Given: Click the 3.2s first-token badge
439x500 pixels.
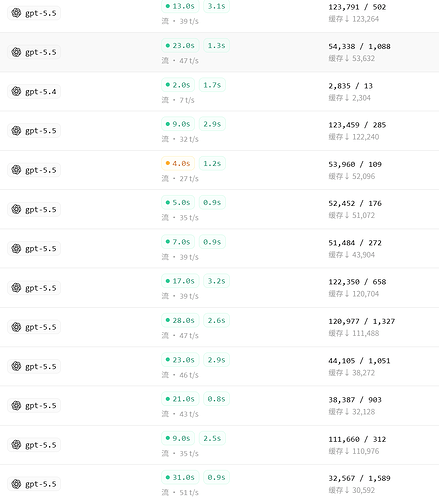Looking at the screenshot, I should point(216,281).
